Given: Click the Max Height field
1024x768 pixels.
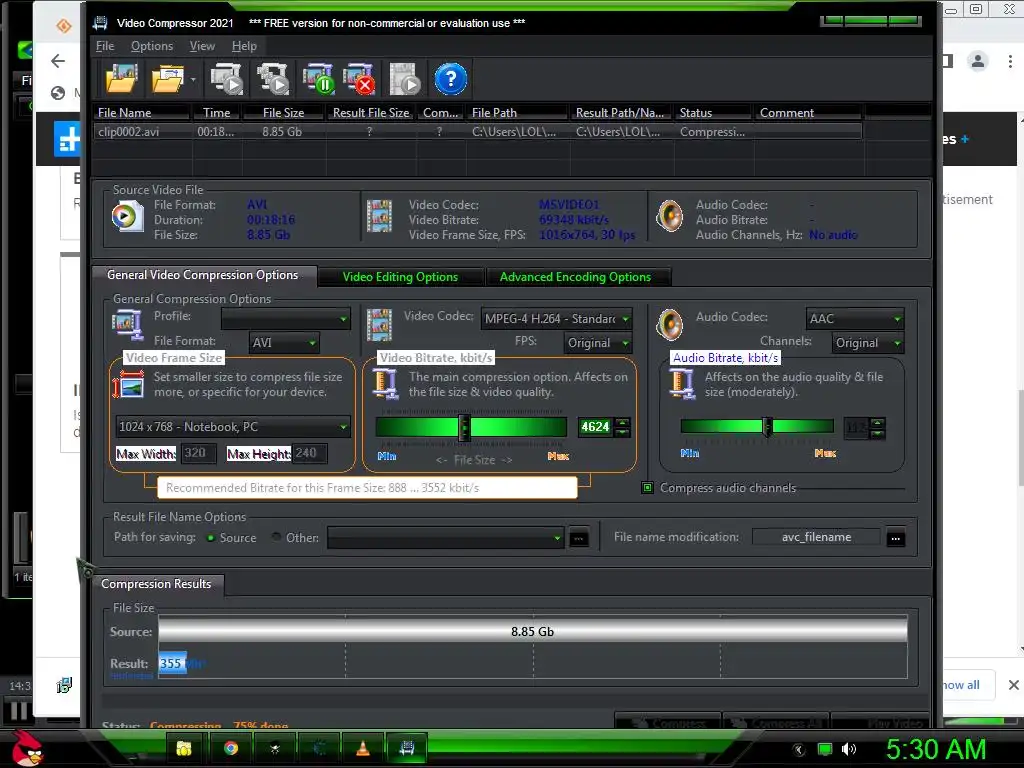Looking at the screenshot, I should tap(310, 453).
